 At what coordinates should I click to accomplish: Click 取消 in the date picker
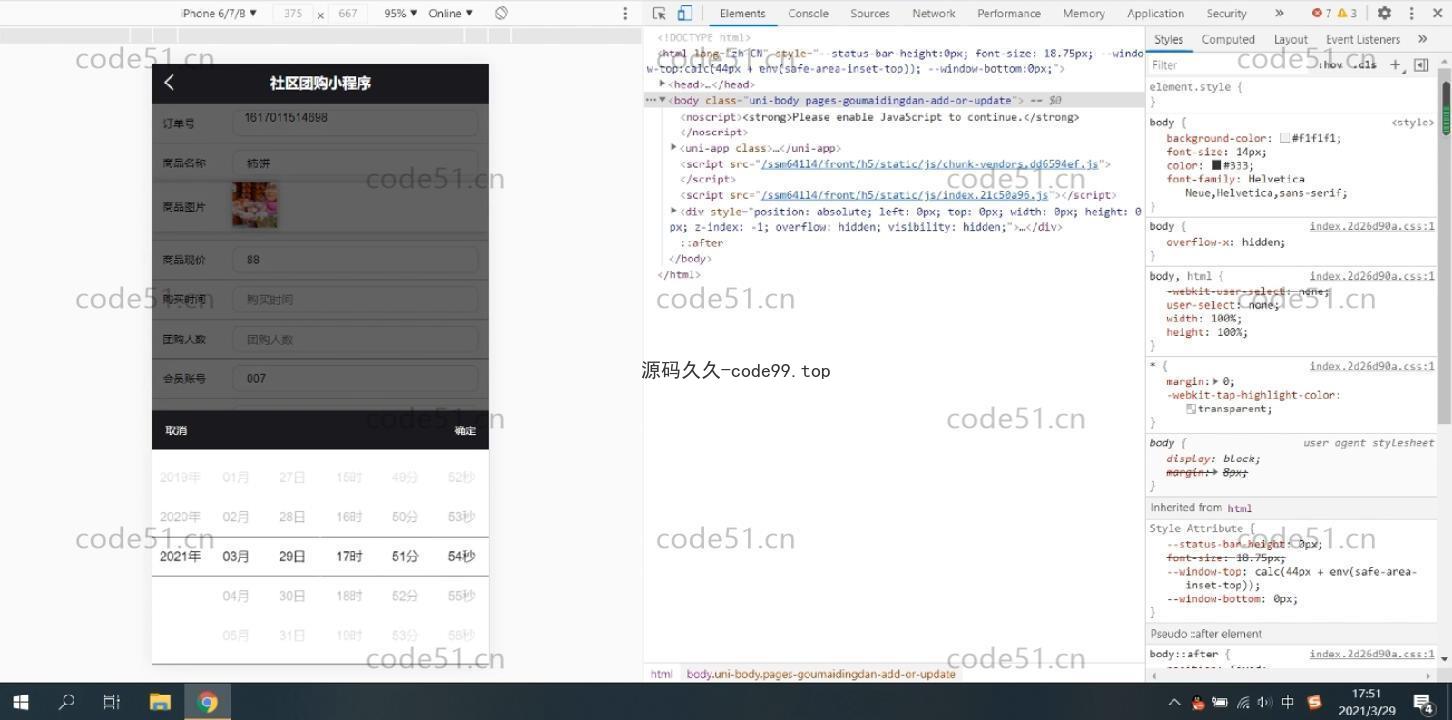coord(176,430)
